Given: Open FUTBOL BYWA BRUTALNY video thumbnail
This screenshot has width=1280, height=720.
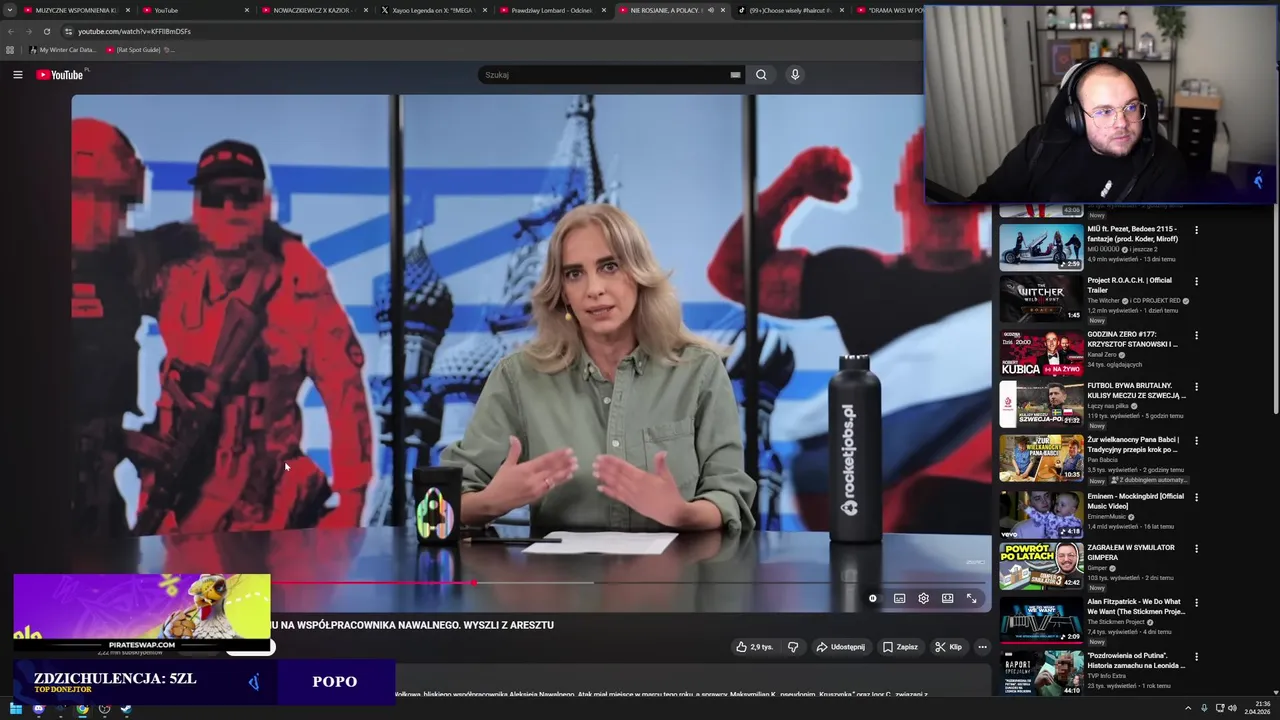Looking at the screenshot, I should [1041, 404].
